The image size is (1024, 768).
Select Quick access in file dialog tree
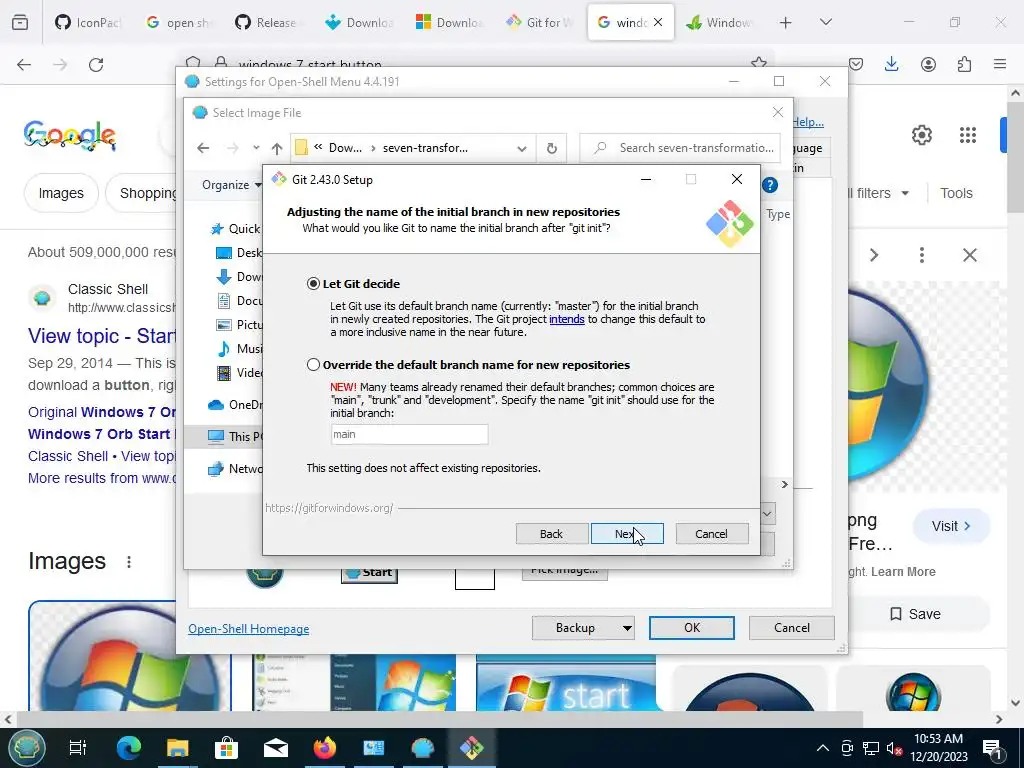click(234, 229)
